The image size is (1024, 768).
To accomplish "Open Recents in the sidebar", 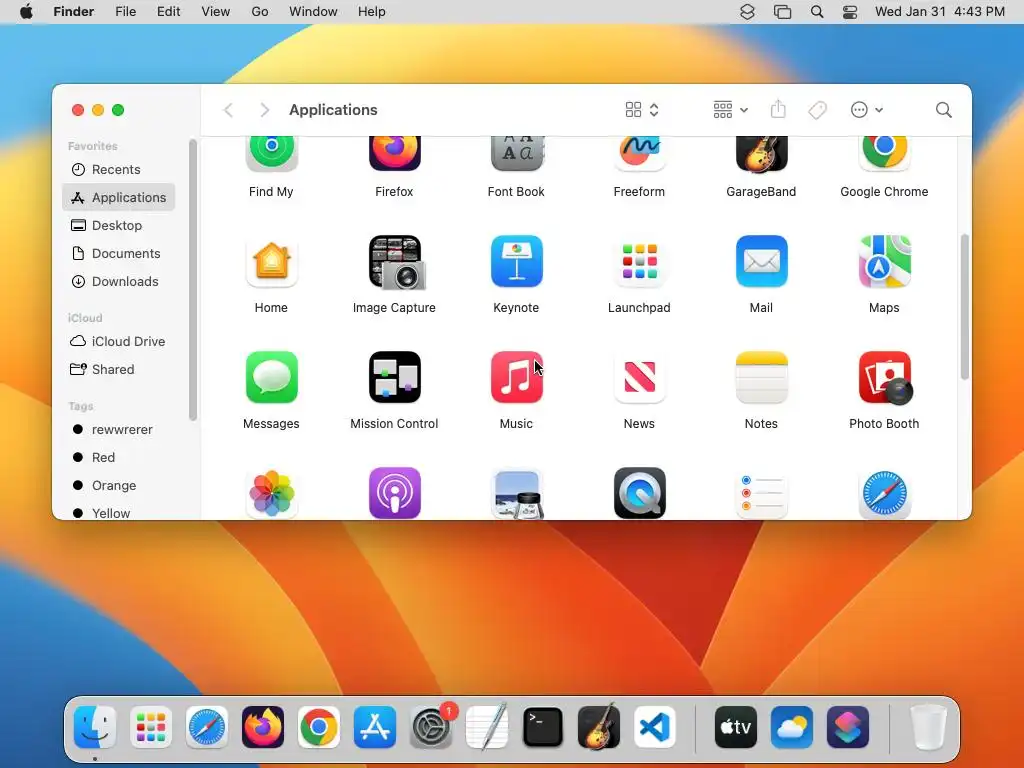I will [119, 169].
